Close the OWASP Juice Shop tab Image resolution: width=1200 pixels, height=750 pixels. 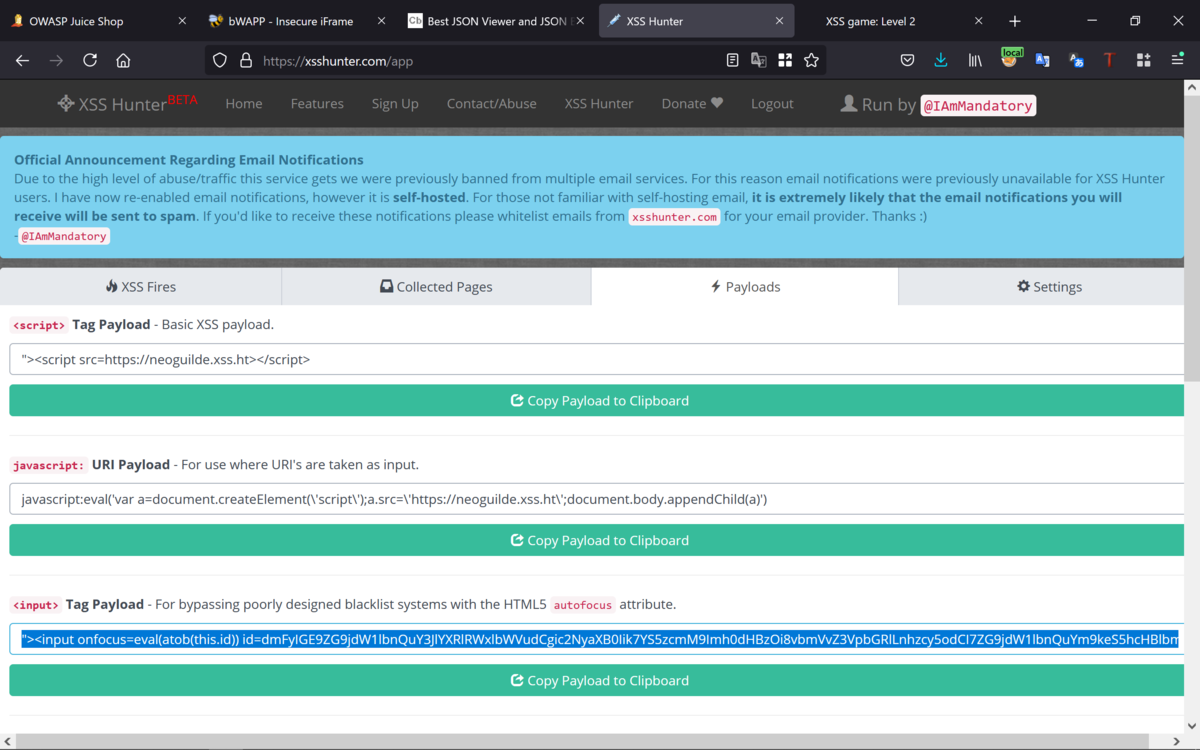(181, 21)
